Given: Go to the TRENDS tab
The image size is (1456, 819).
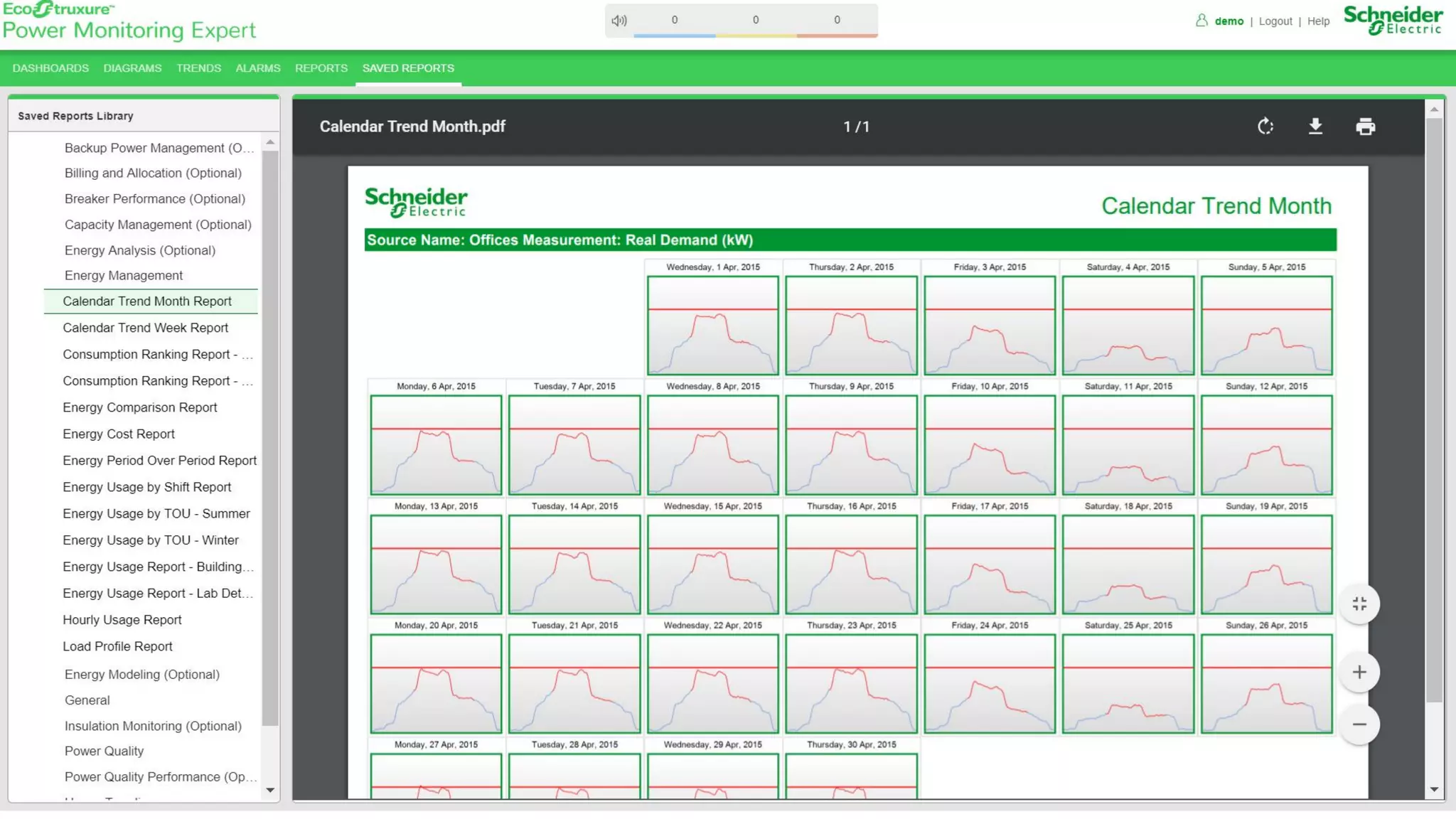Looking at the screenshot, I should tap(198, 68).
